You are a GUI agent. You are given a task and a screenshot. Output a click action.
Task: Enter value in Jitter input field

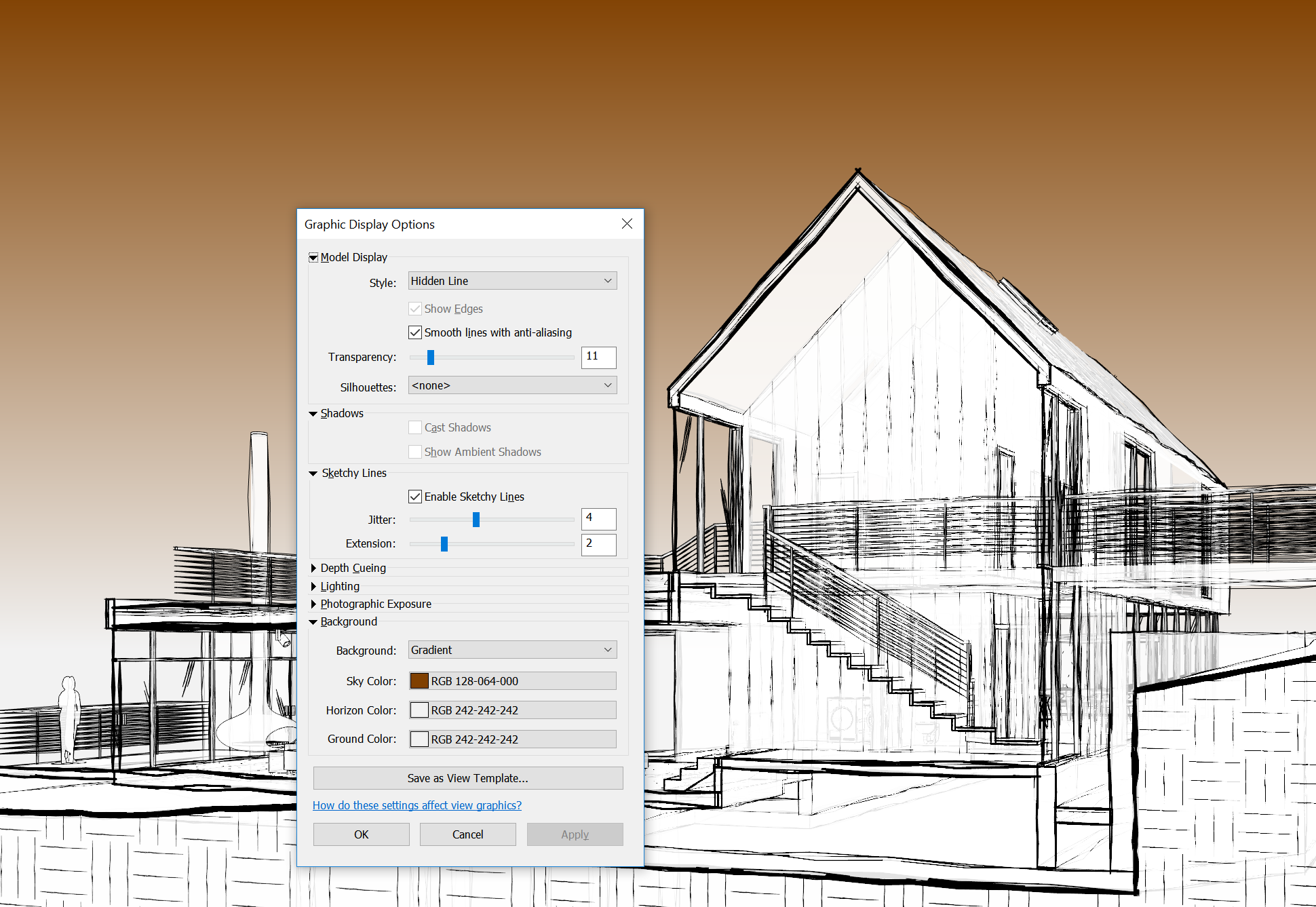click(x=597, y=518)
